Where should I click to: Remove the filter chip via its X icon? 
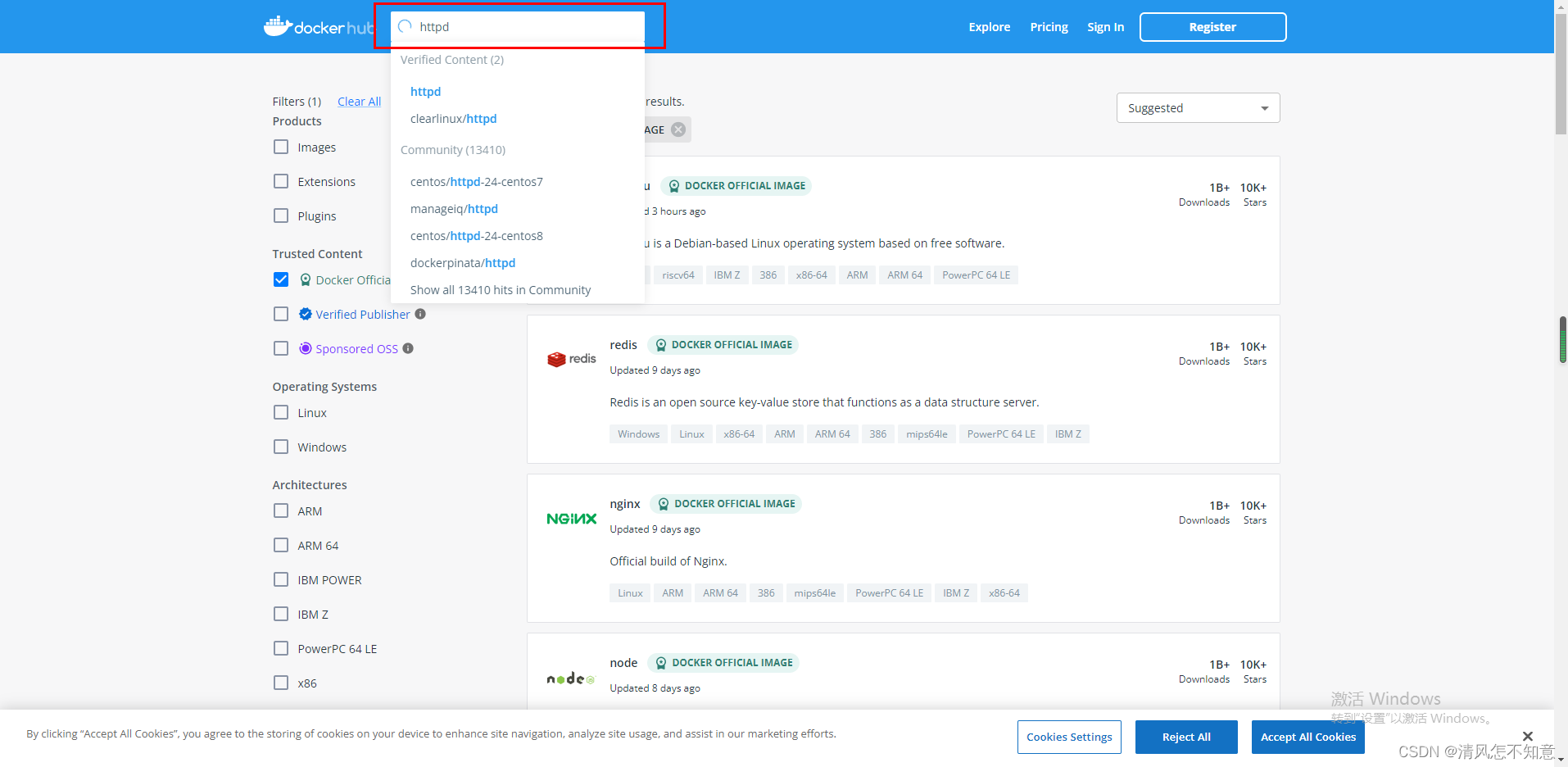click(x=678, y=129)
